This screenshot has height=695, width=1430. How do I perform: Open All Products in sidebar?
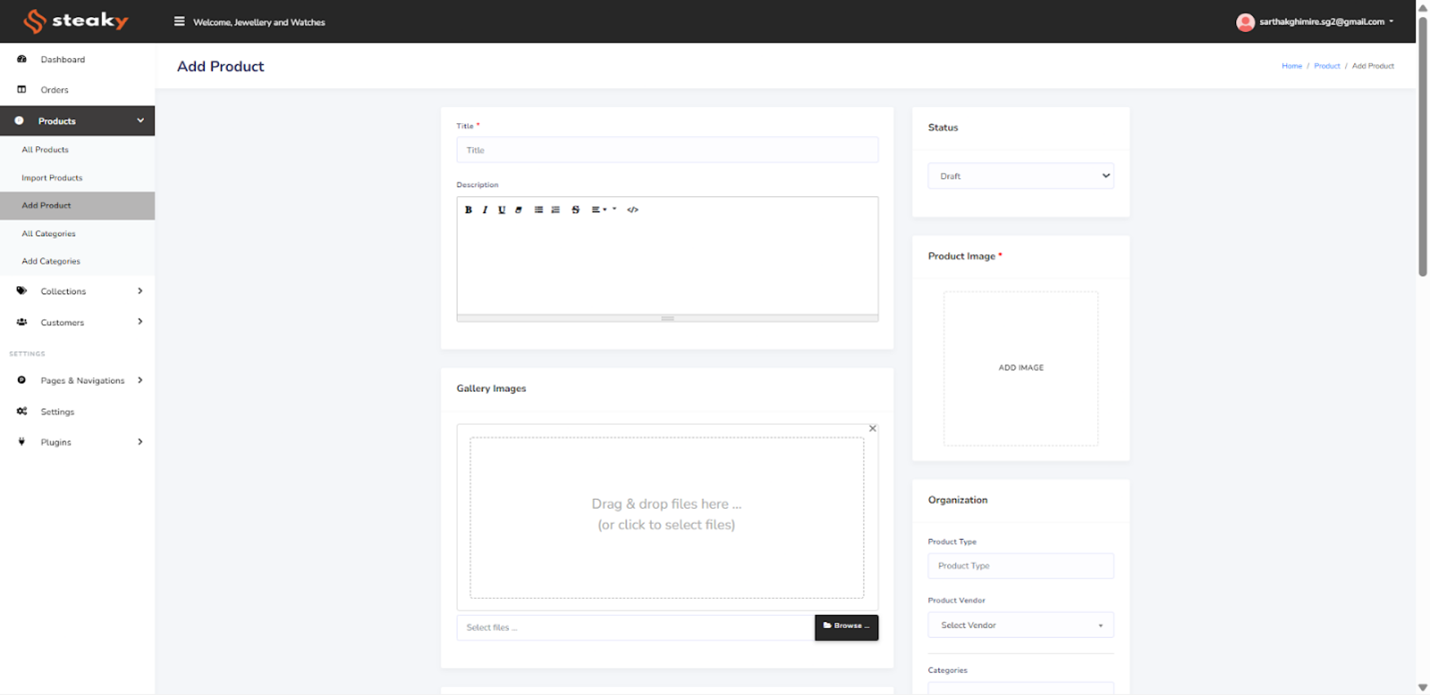tap(45, 150)
